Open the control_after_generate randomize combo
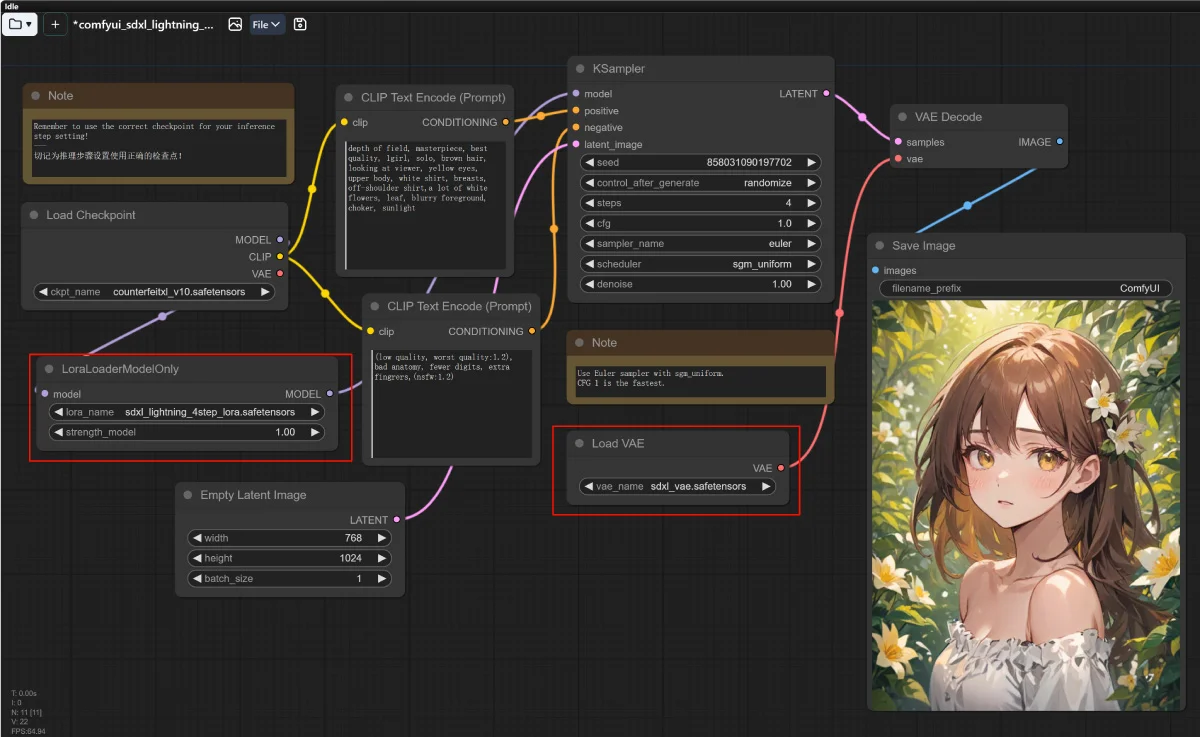This screenshot has height=737, width=1200. pos(700,183)
